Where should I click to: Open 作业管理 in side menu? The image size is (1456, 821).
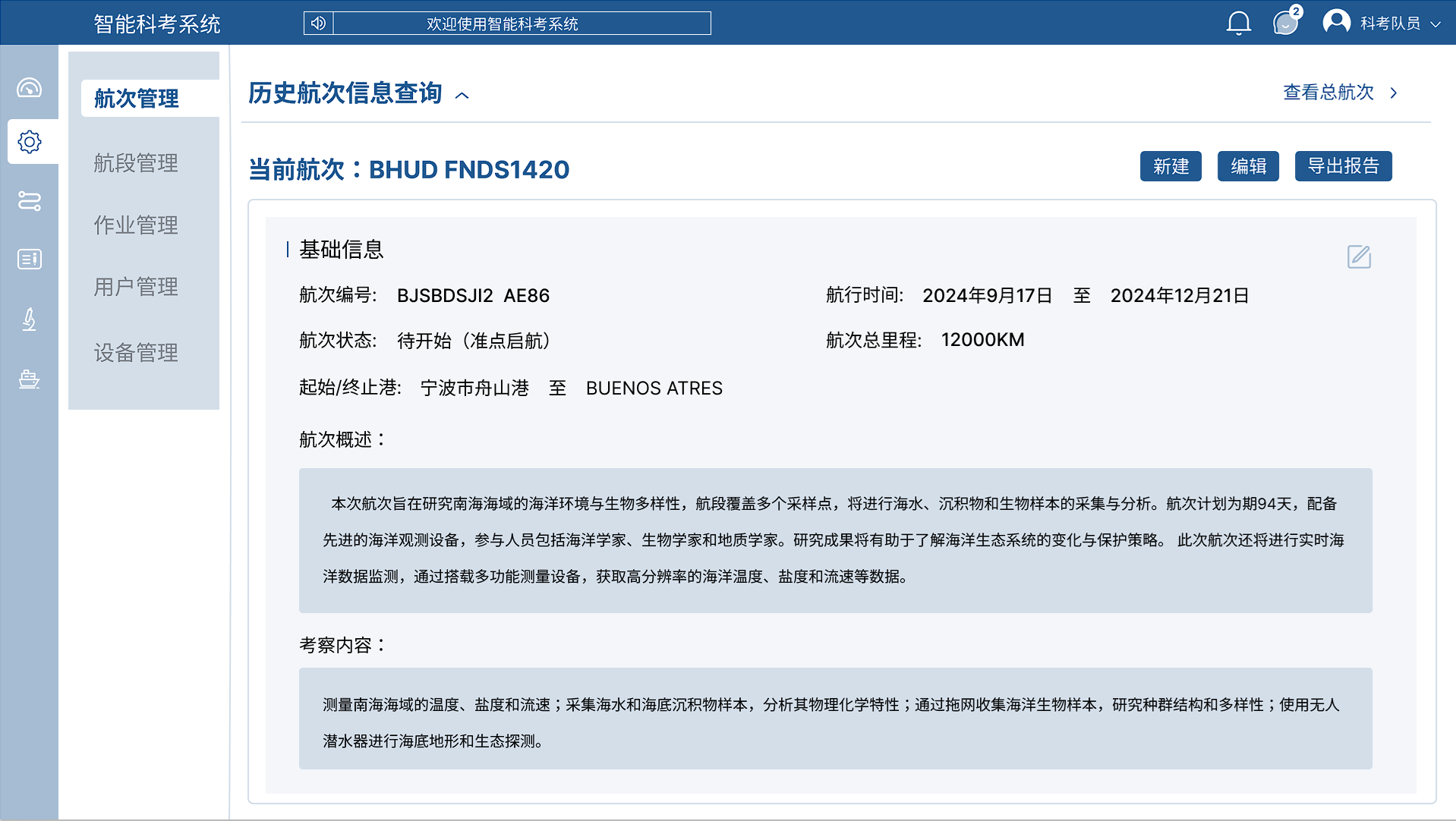(x=136, y=225)
